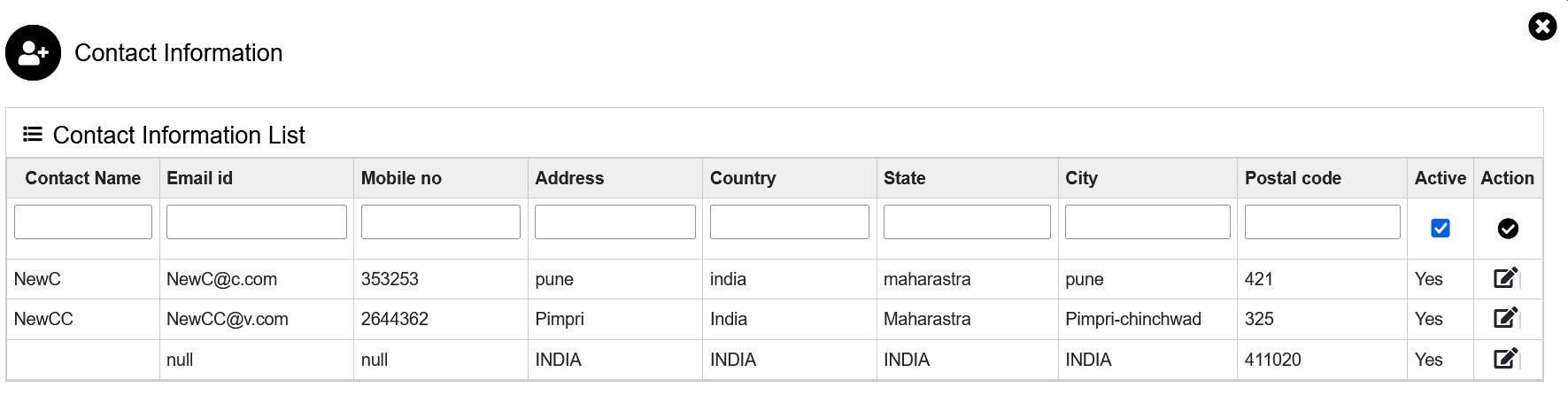
Task: Edit the NewC contact row
Action: 1506,278
